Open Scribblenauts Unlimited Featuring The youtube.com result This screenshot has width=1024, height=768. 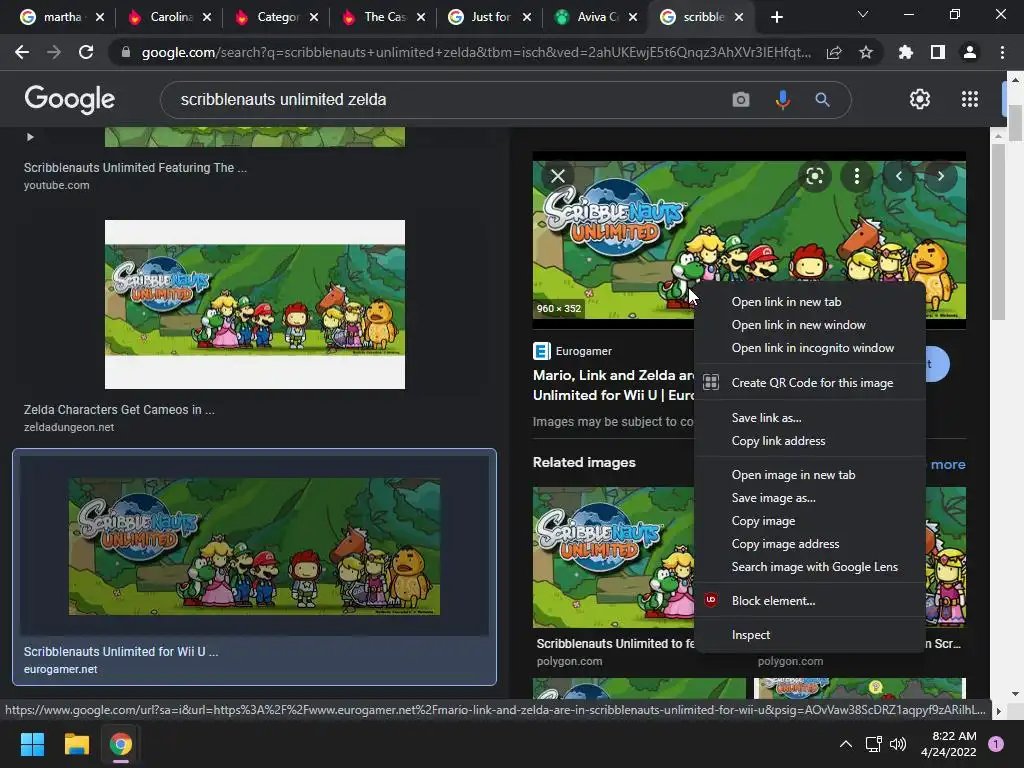tap(135, 168)
